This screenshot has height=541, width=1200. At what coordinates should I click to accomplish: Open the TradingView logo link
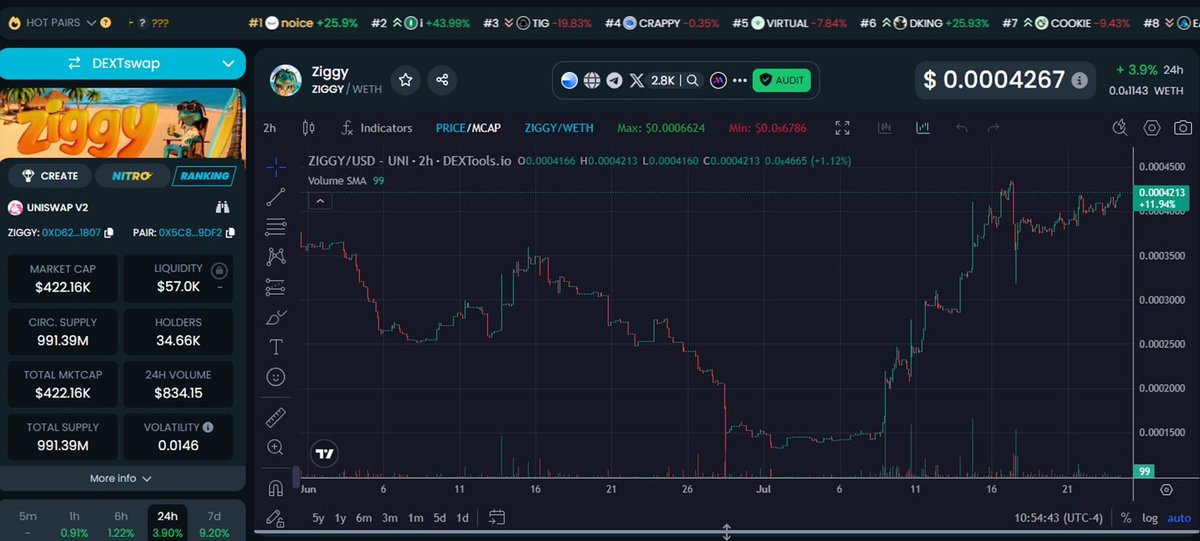(323, 453)
